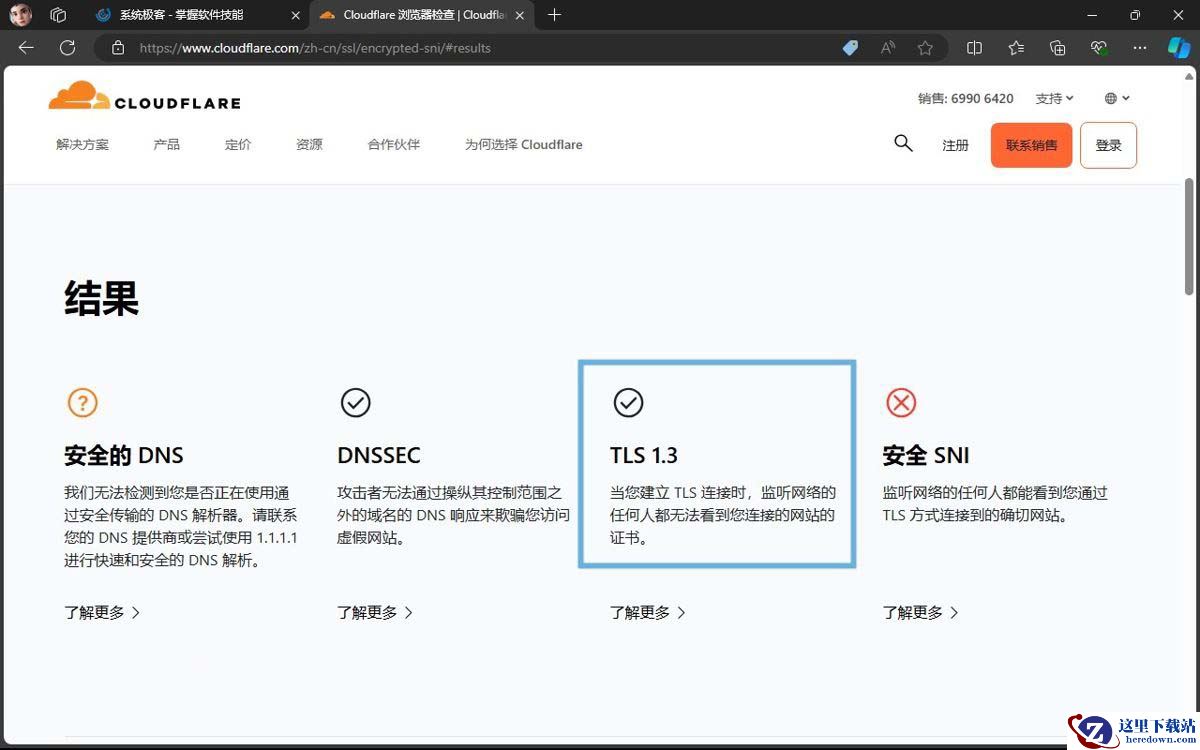Click 了解更多 under 安全 SNI
The image size is (1200, 750).
(921, 612)
